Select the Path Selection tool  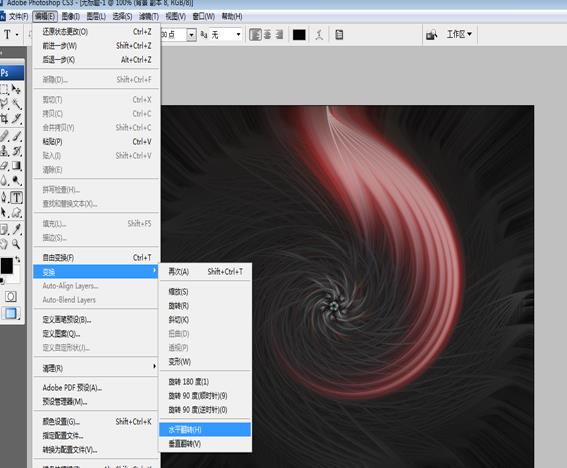click(x=4, y=212)
